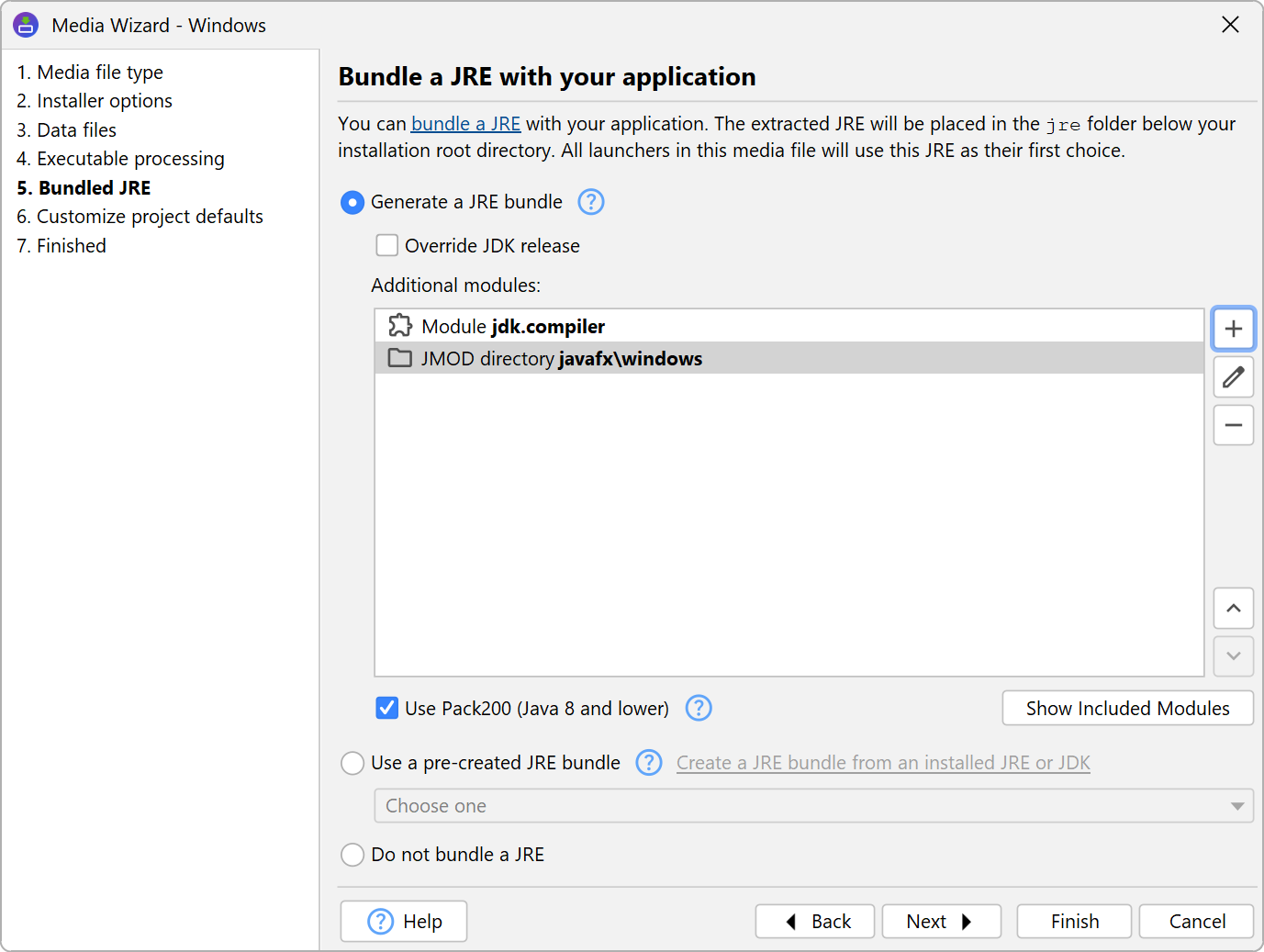Image resolution: width=1264 pixels, height=952 pixels.
Task: Open help icon beside Use Pack200 option
Action: pos(699,709)
